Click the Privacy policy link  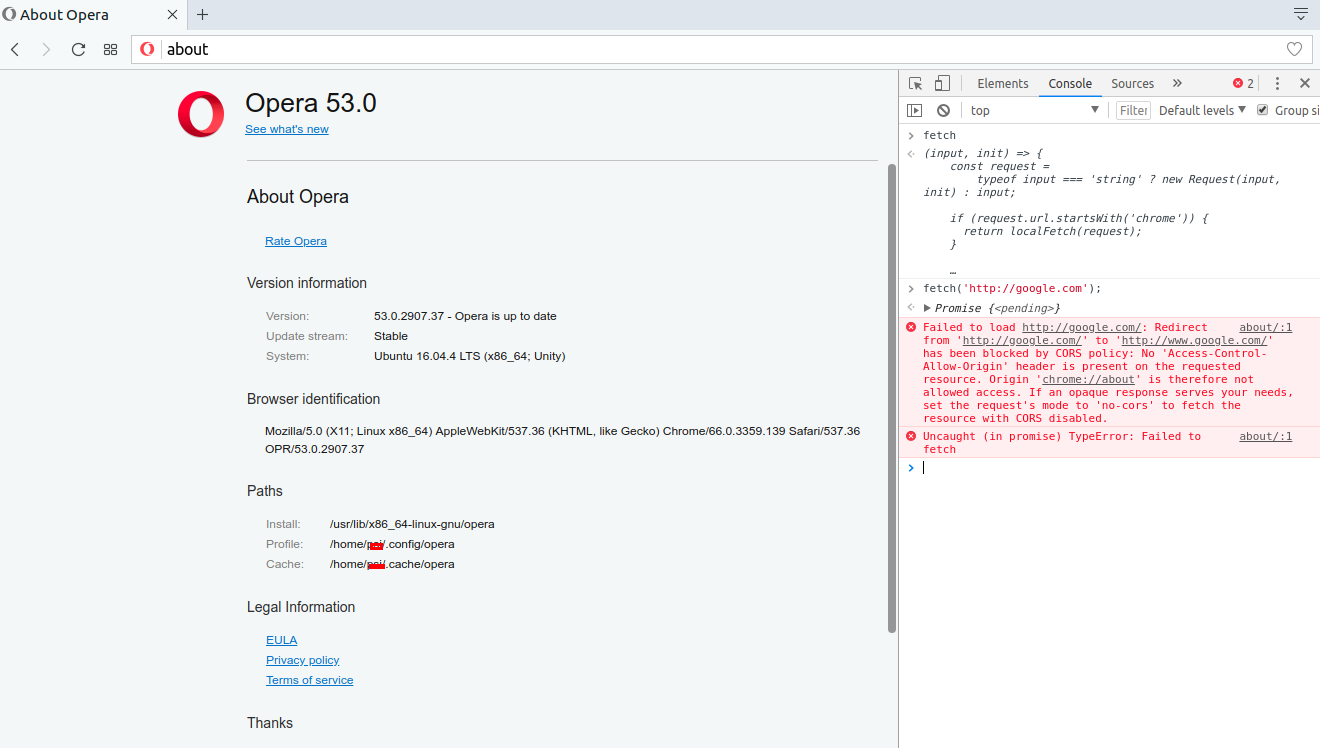click(x=302, y=659)
